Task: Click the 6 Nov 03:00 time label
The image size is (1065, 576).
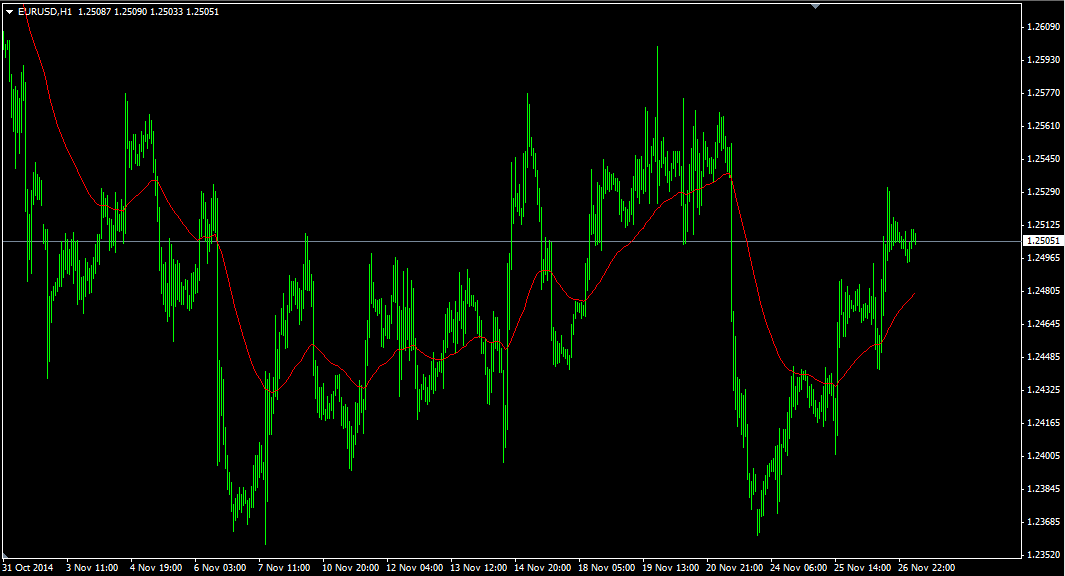Action: tap(220, 567)
